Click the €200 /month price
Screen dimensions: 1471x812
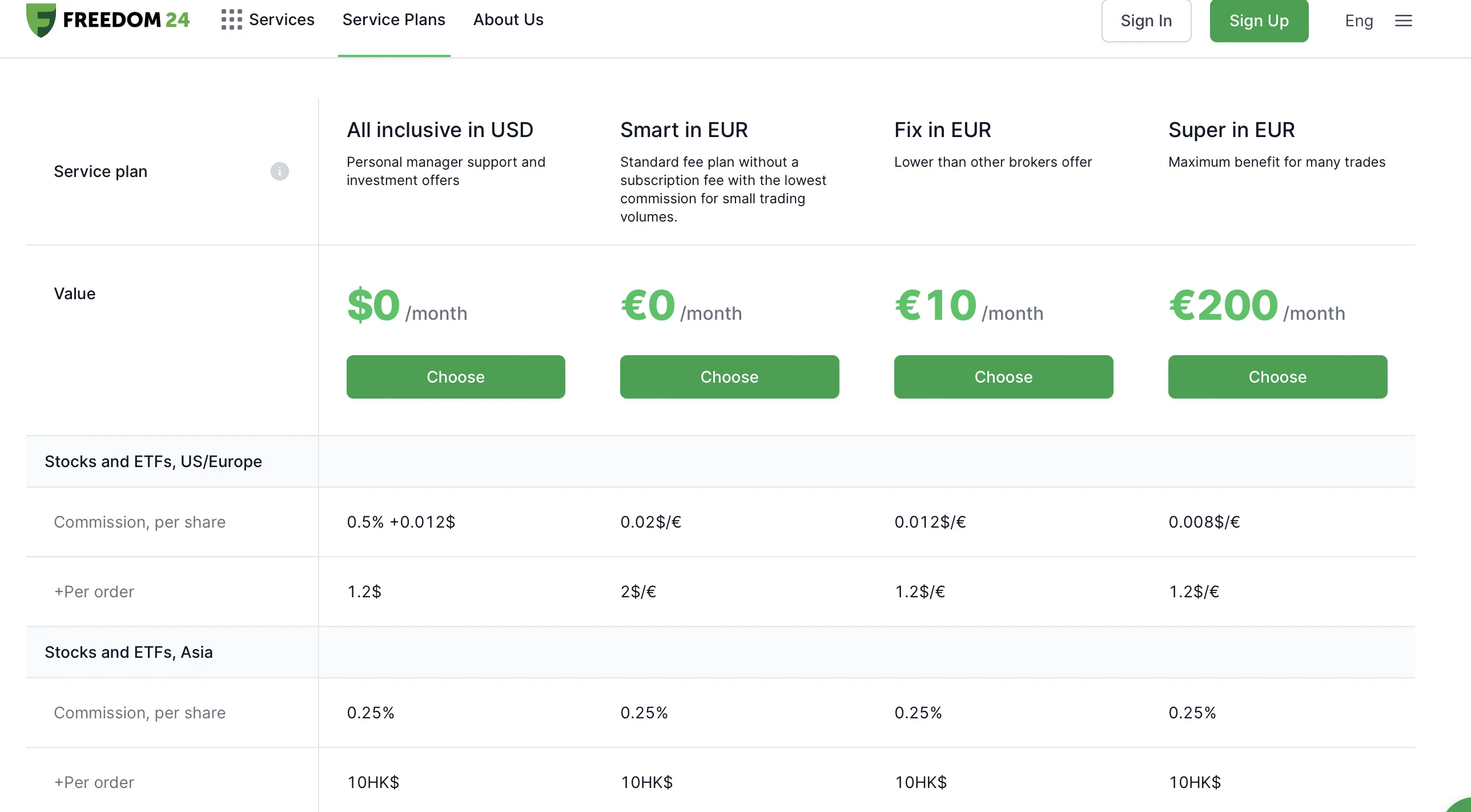point(1257,305)
